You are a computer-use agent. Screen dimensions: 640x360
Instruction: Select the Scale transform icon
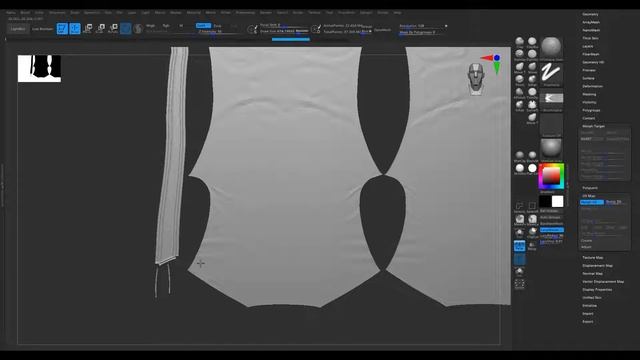(100, 29)
